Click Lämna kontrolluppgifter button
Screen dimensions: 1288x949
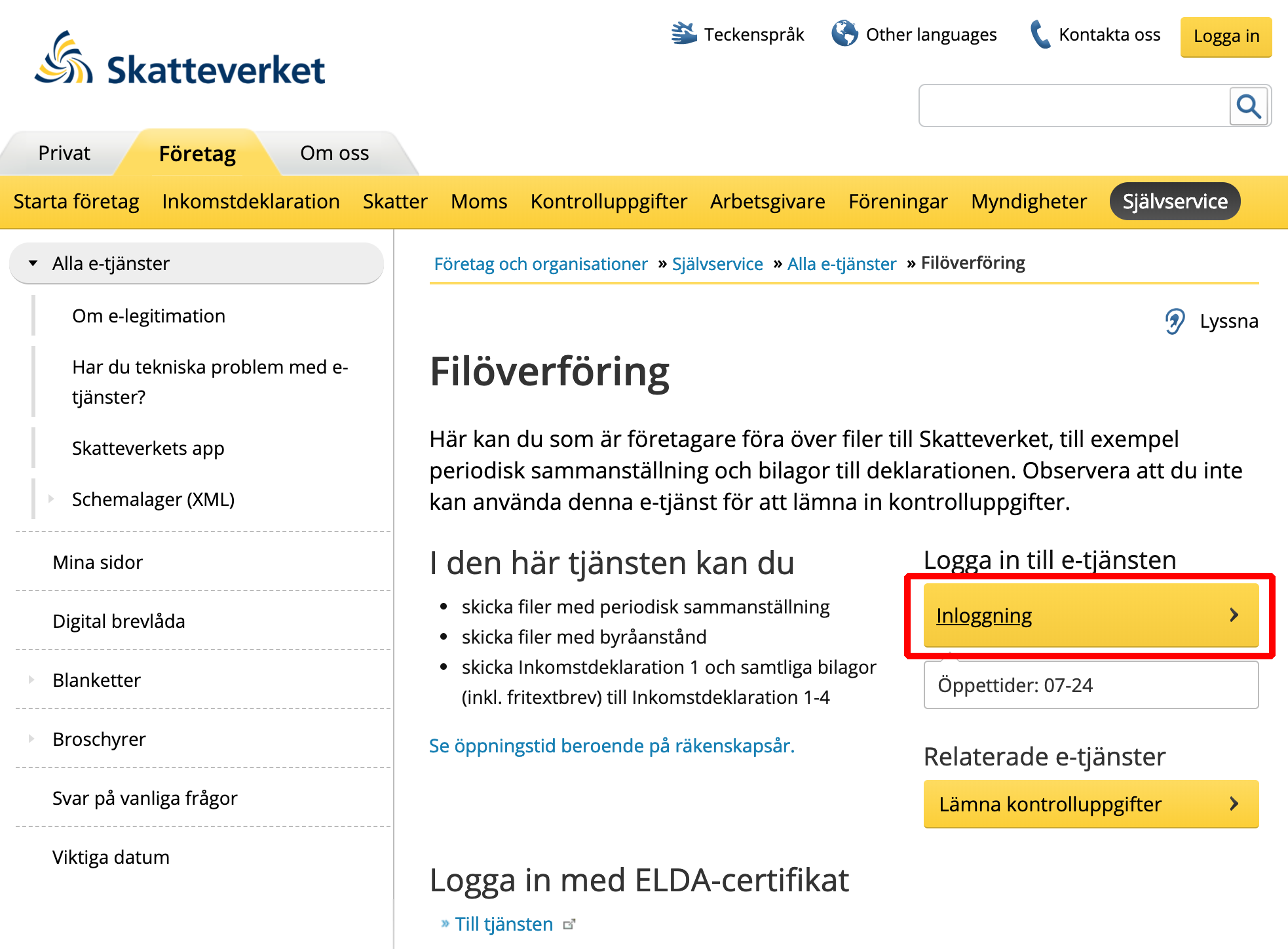[x=1091, y=804]
